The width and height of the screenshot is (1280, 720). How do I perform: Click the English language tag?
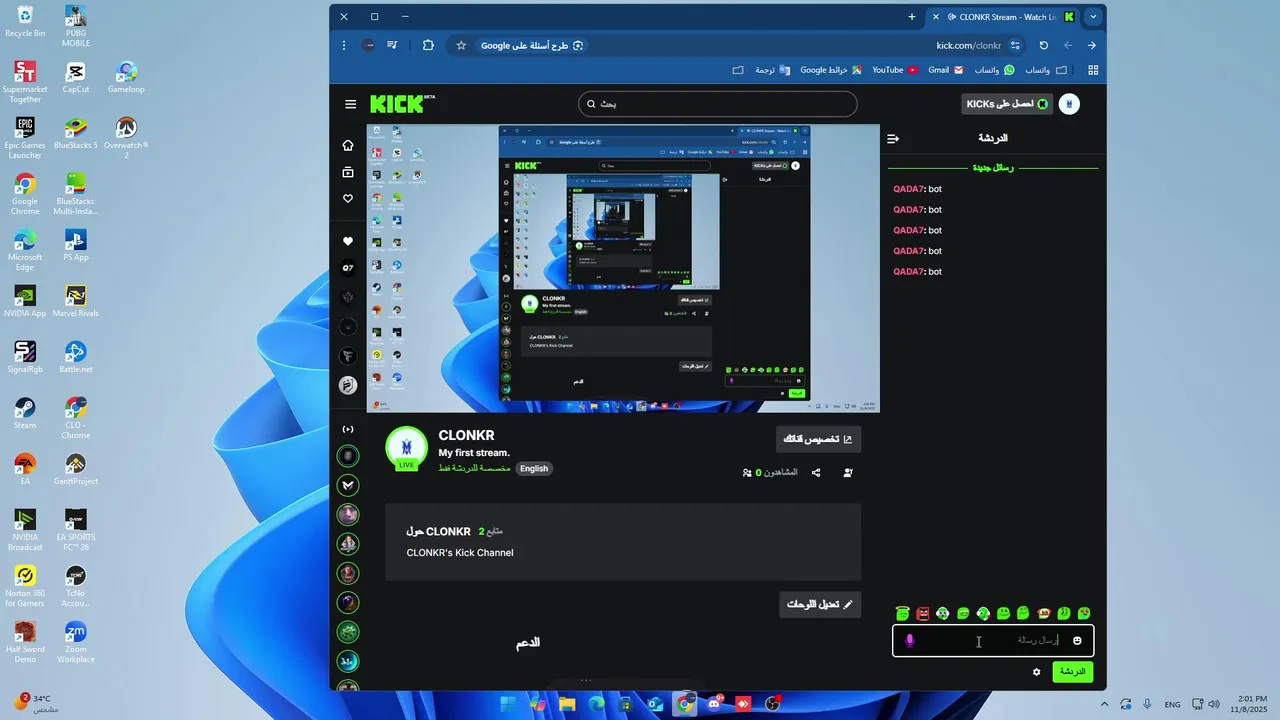[x=534, y=468]
